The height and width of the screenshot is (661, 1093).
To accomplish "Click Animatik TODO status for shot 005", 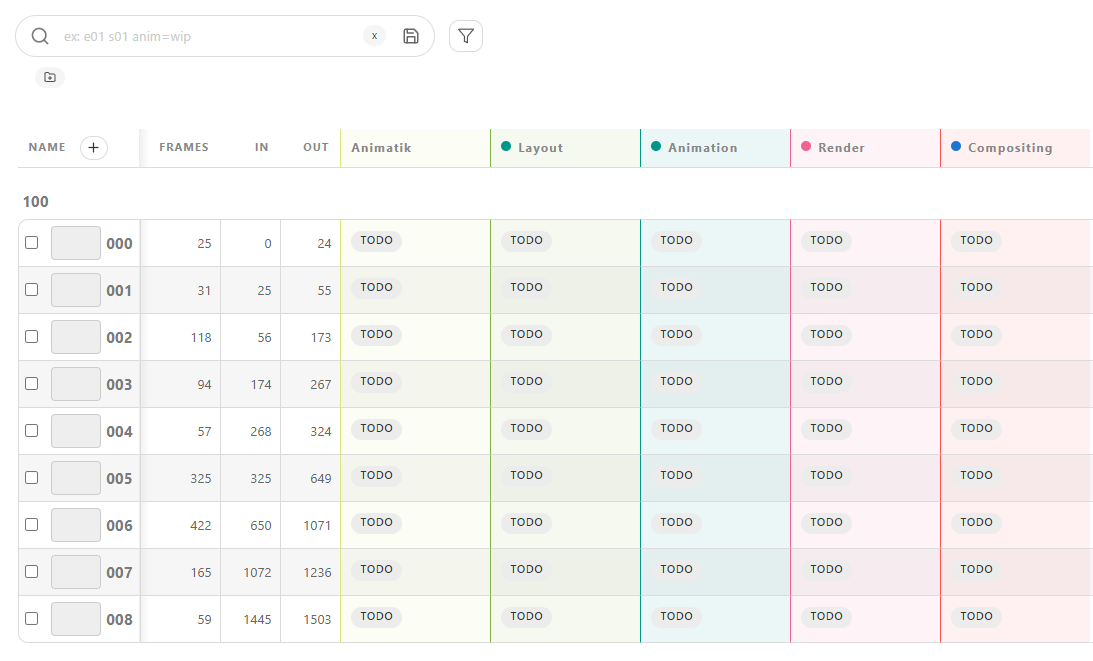I will [x=376, y=476].
